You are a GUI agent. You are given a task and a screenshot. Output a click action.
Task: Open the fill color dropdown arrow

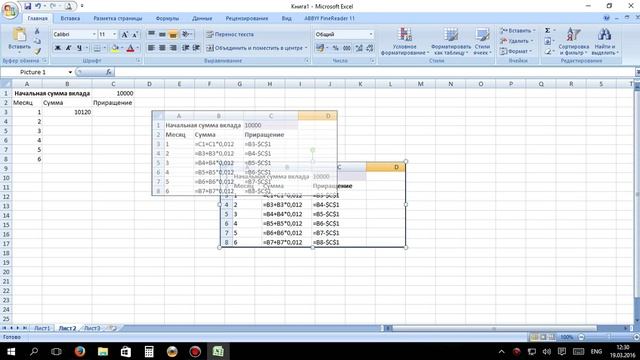(122, 48)
